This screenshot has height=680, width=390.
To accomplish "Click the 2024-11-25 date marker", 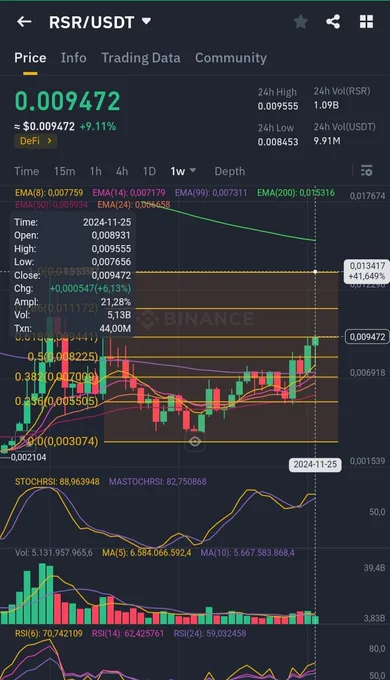I will [315, 464].
